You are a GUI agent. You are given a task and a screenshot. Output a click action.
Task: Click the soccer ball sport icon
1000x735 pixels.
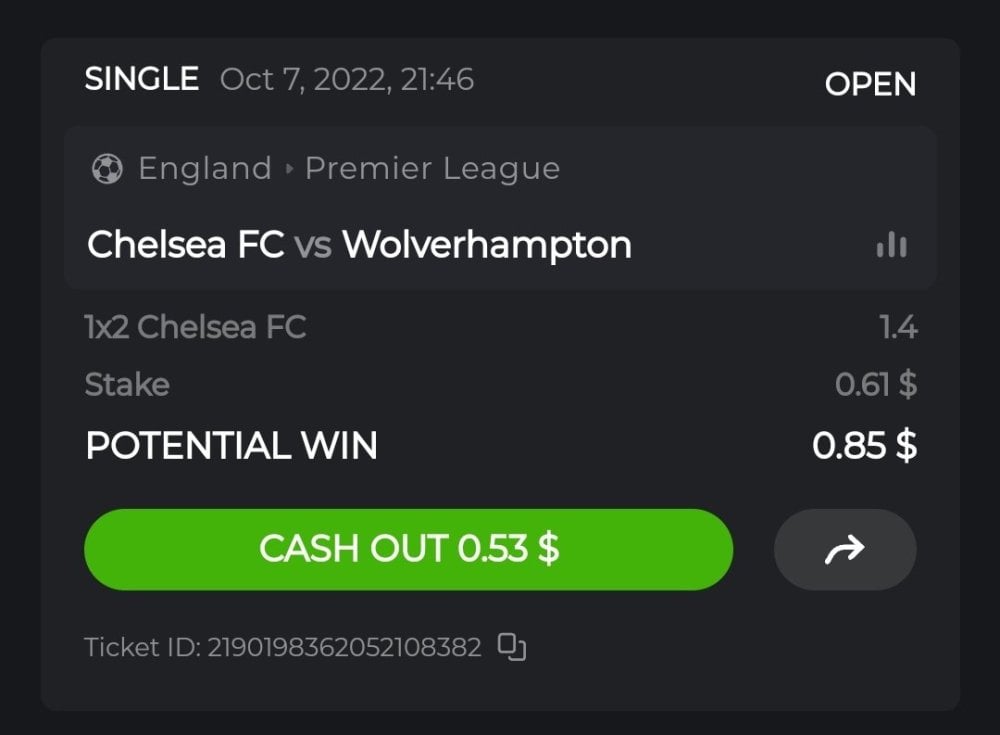coord(106,169)
